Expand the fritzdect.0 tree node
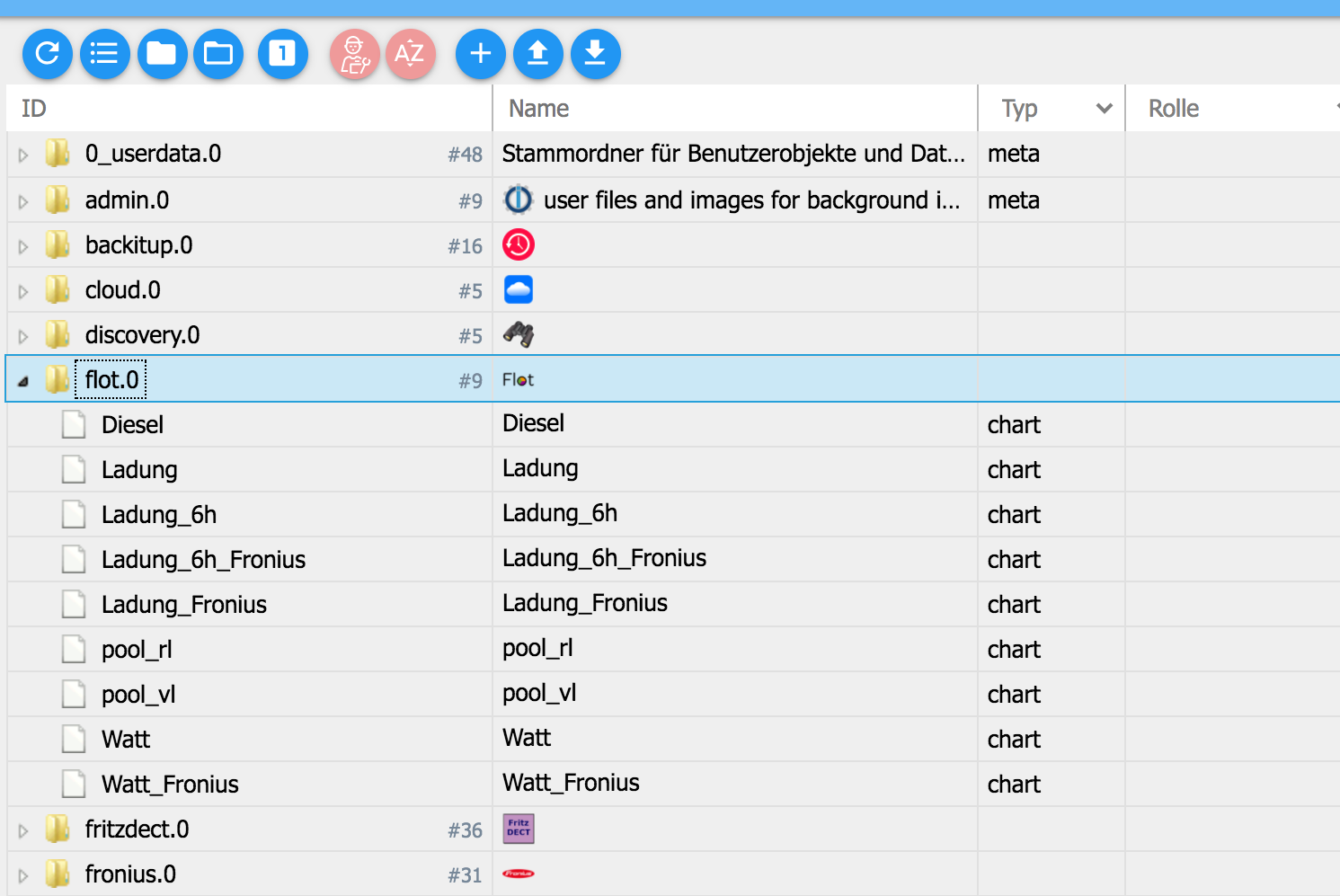This screenshot has width=1340, height=896. [x=23, y=830]
